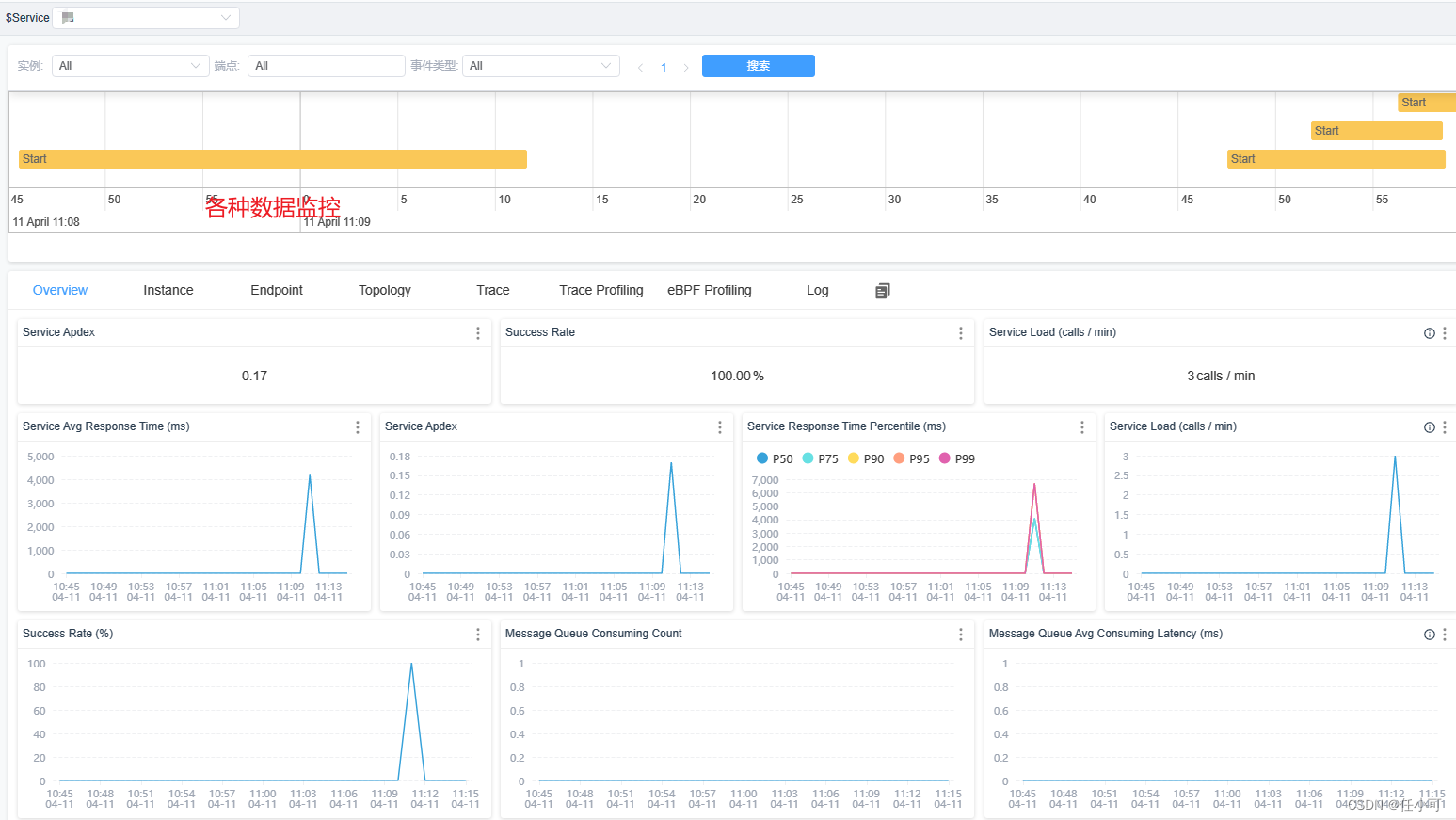The image size is (1456, 820).
Task: Open the Log detail icon beside Log tab
Action: (x=882, y=290)
